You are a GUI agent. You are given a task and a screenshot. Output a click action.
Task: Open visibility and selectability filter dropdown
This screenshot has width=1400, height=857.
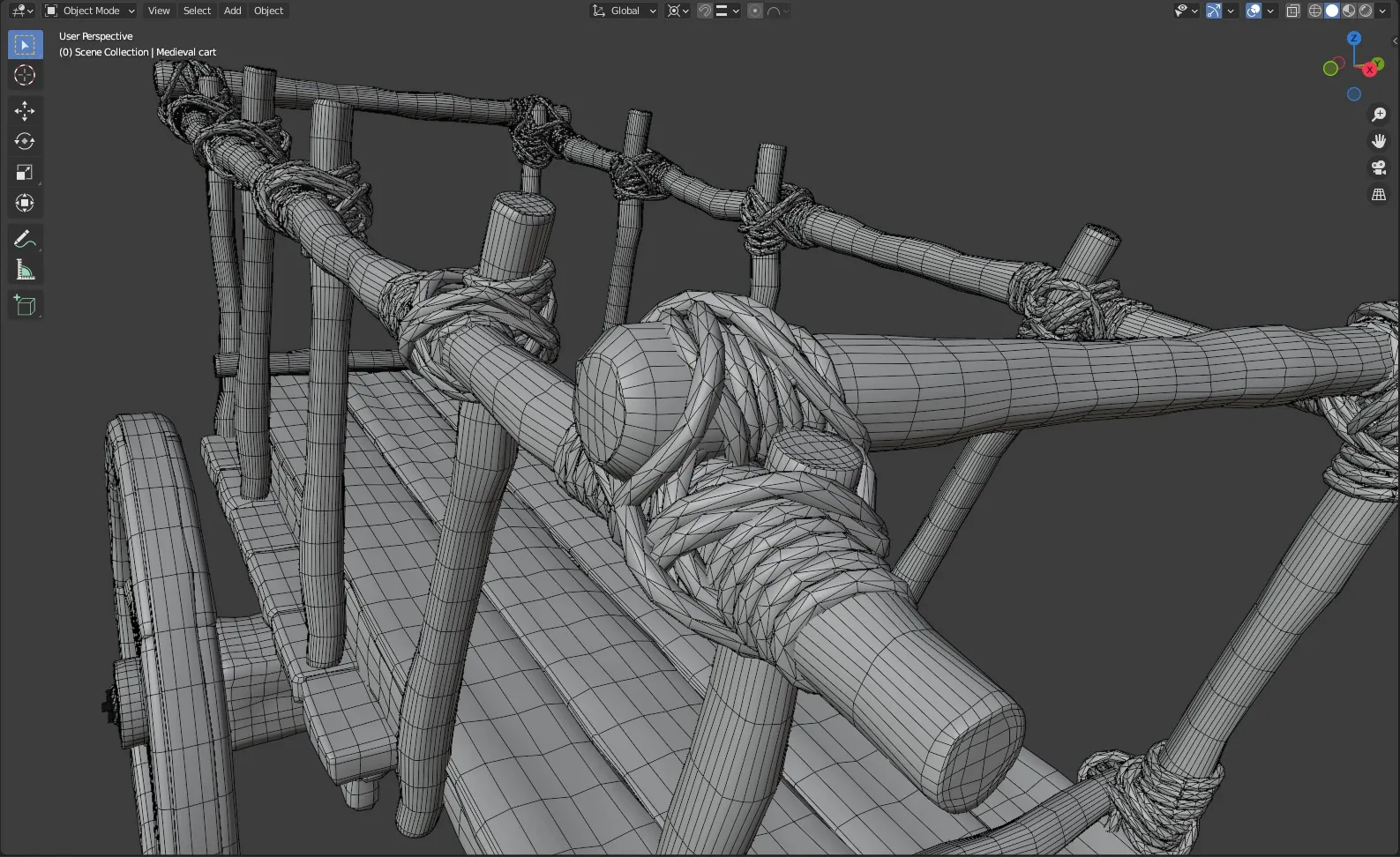1186,11
